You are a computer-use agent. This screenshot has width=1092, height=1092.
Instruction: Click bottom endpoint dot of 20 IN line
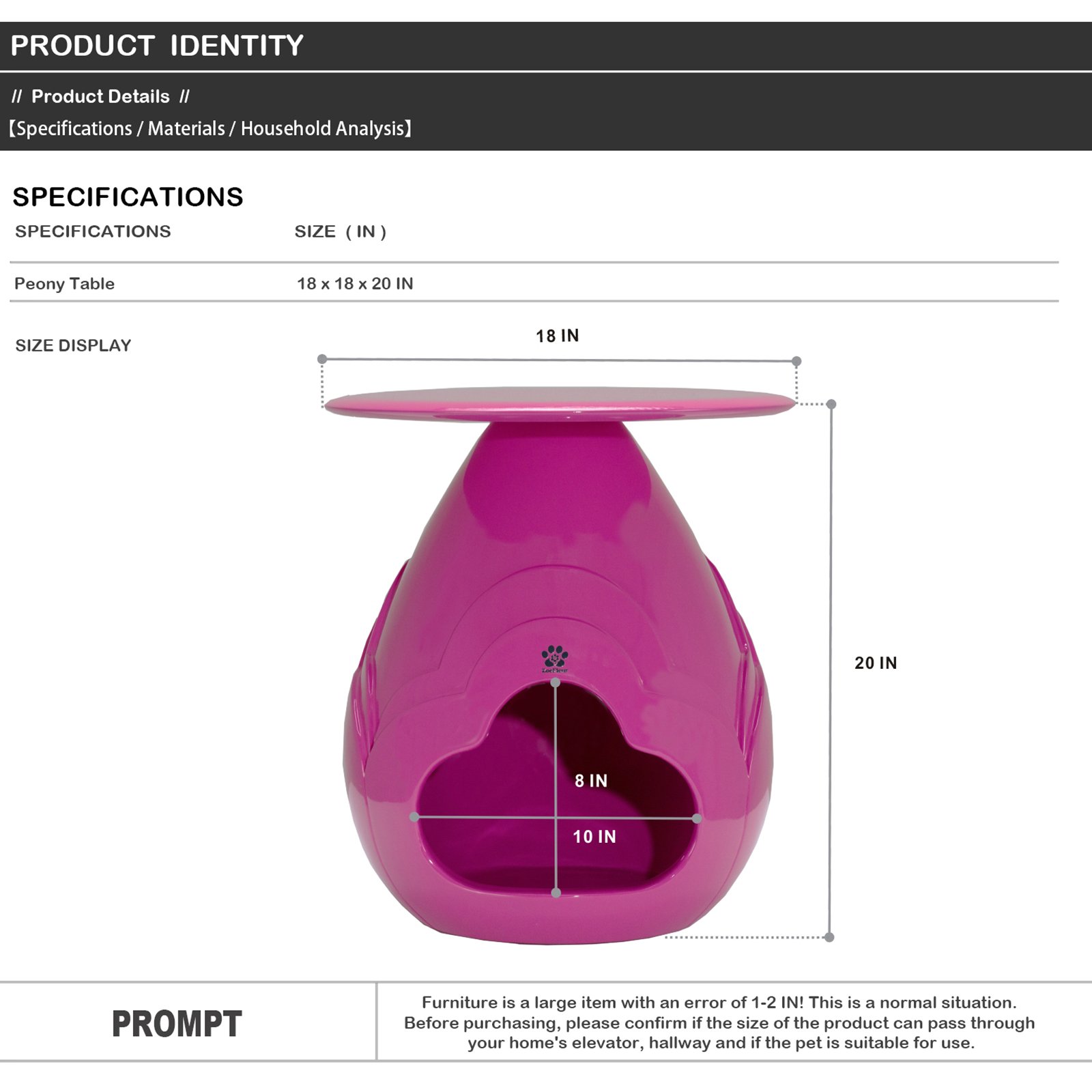click(829, 937)
